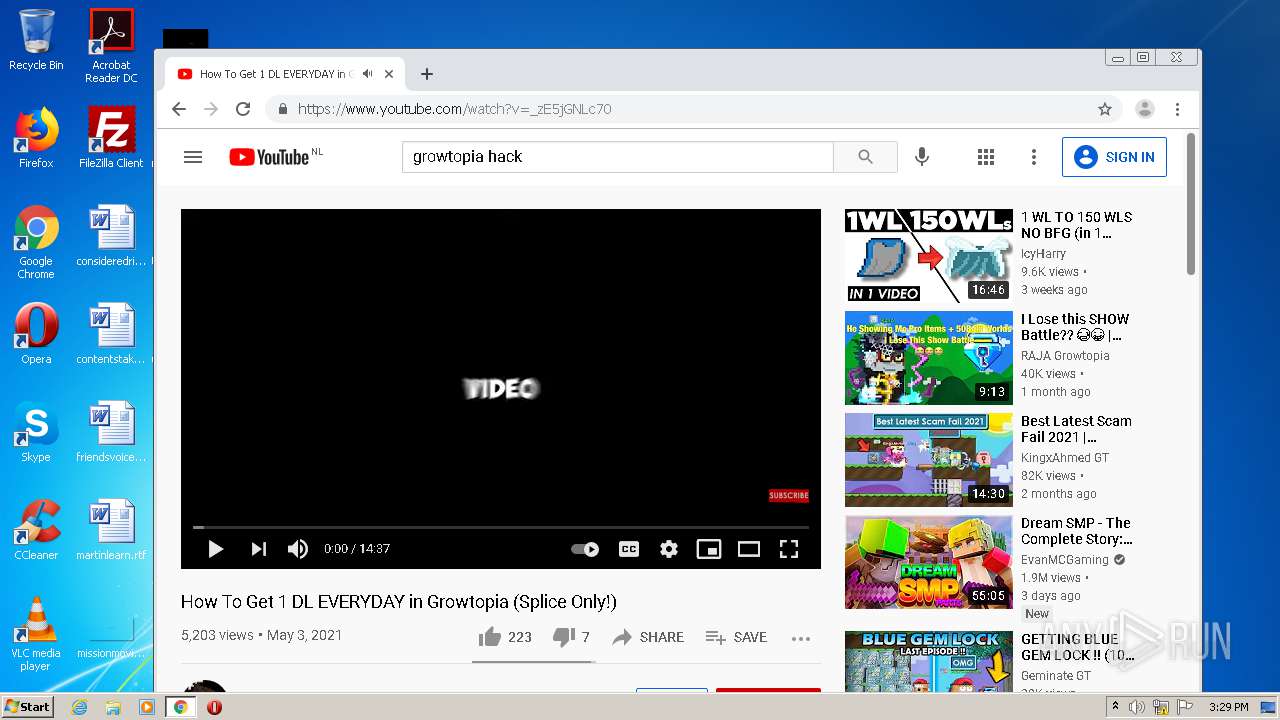Select the FileZilla Client desktop icon

coord(111,138)
